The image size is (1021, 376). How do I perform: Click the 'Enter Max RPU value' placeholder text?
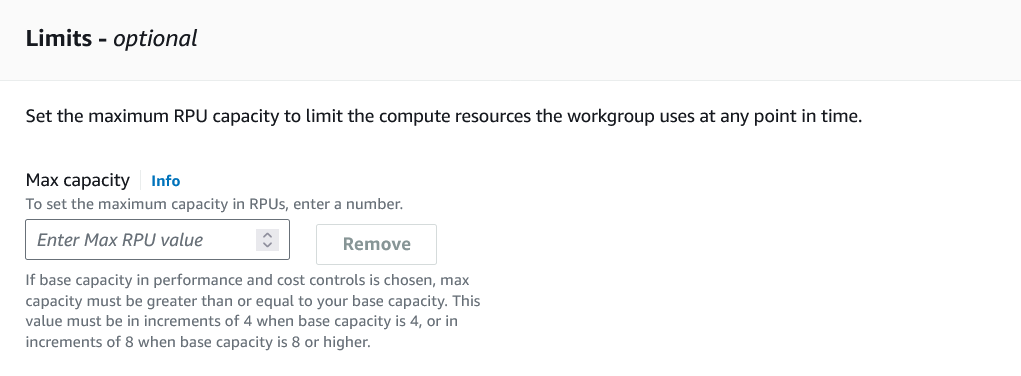pos(120,240)
